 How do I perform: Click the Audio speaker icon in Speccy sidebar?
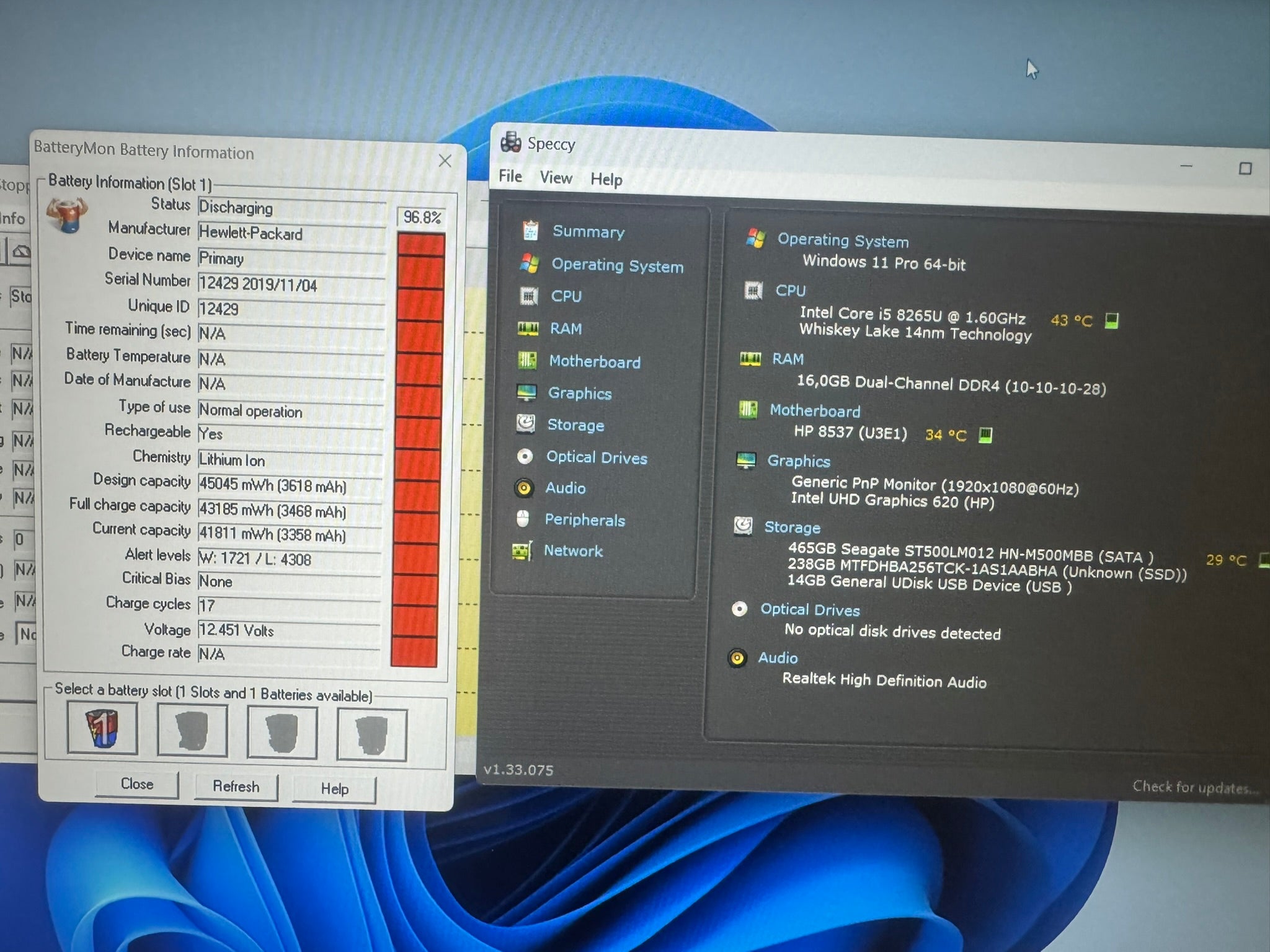click(524, 488)
